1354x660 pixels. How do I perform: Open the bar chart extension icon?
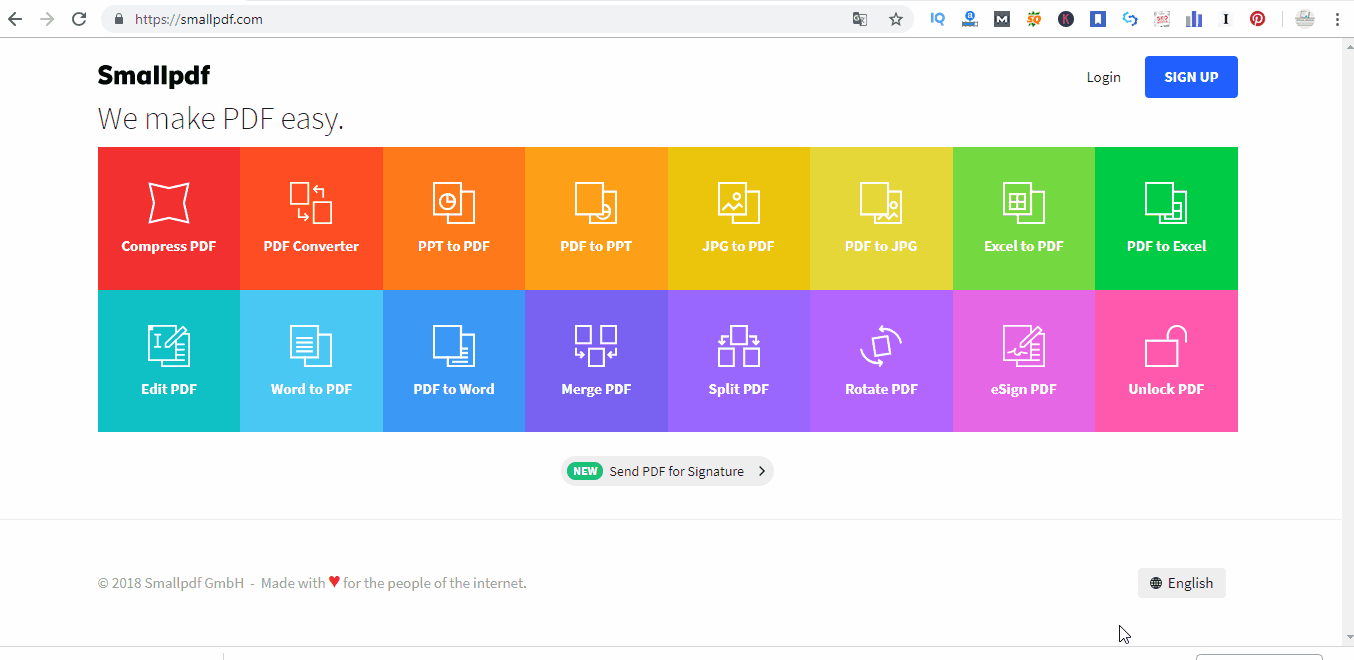click(x=1193, y=19)
